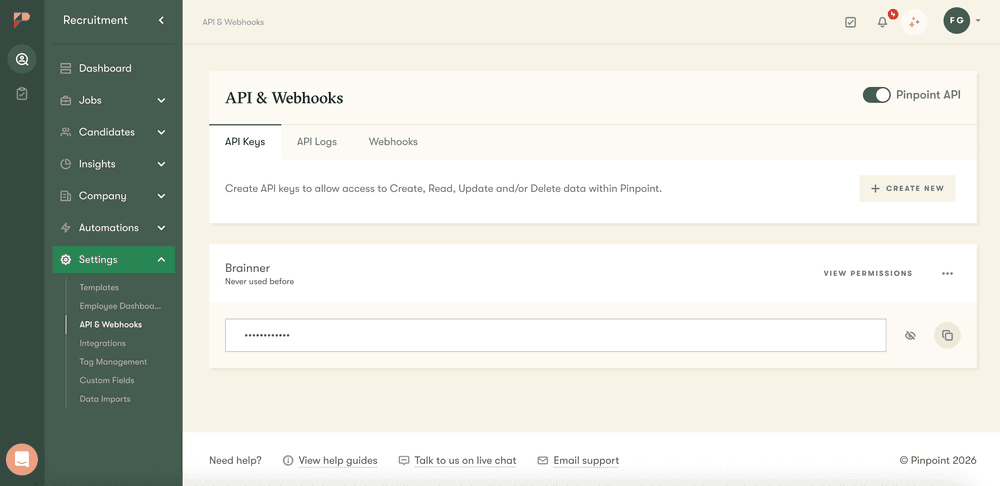Expand the Automations menu chevron
Image resolution: width=1000 pixels, height=486 pixels.
click(x=161, y=228)
